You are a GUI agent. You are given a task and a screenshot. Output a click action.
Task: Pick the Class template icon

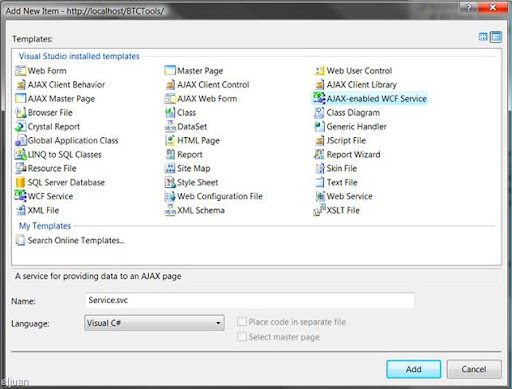170,113
